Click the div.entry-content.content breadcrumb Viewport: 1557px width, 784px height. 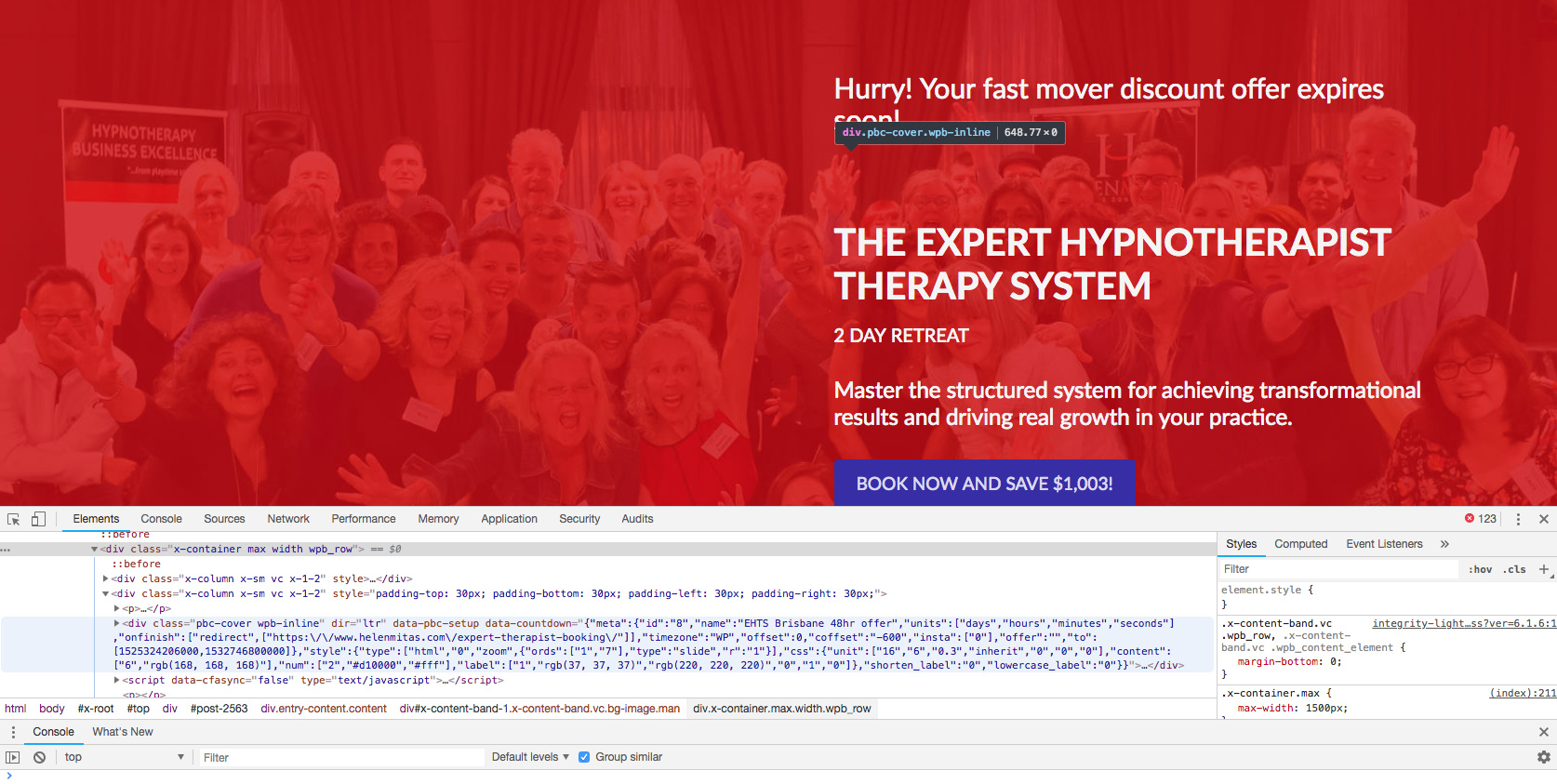pos(324,709)
